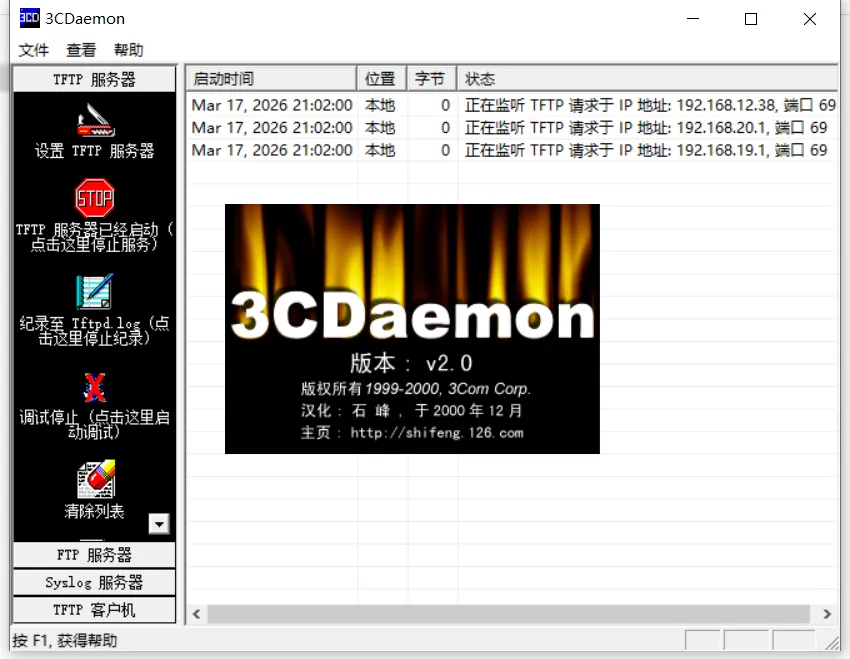
Task: Switch to the FTP 服务器 panel
Action: click(94, 555)
